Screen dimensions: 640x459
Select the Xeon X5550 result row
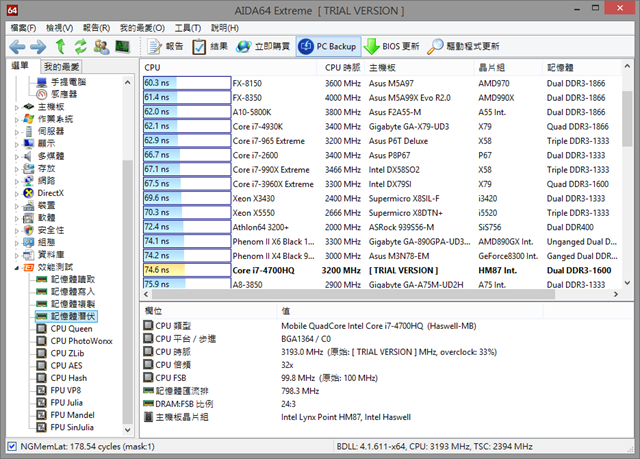point(381,213)
